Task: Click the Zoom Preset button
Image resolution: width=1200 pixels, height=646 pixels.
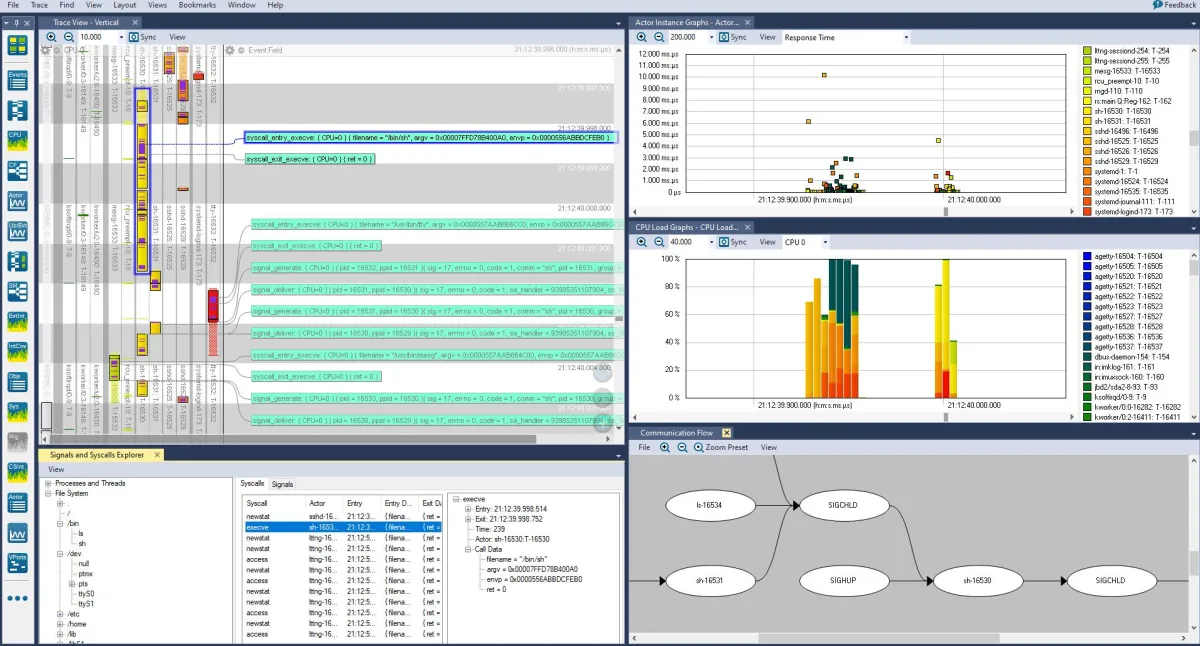Action: click(x=725, y=447)
